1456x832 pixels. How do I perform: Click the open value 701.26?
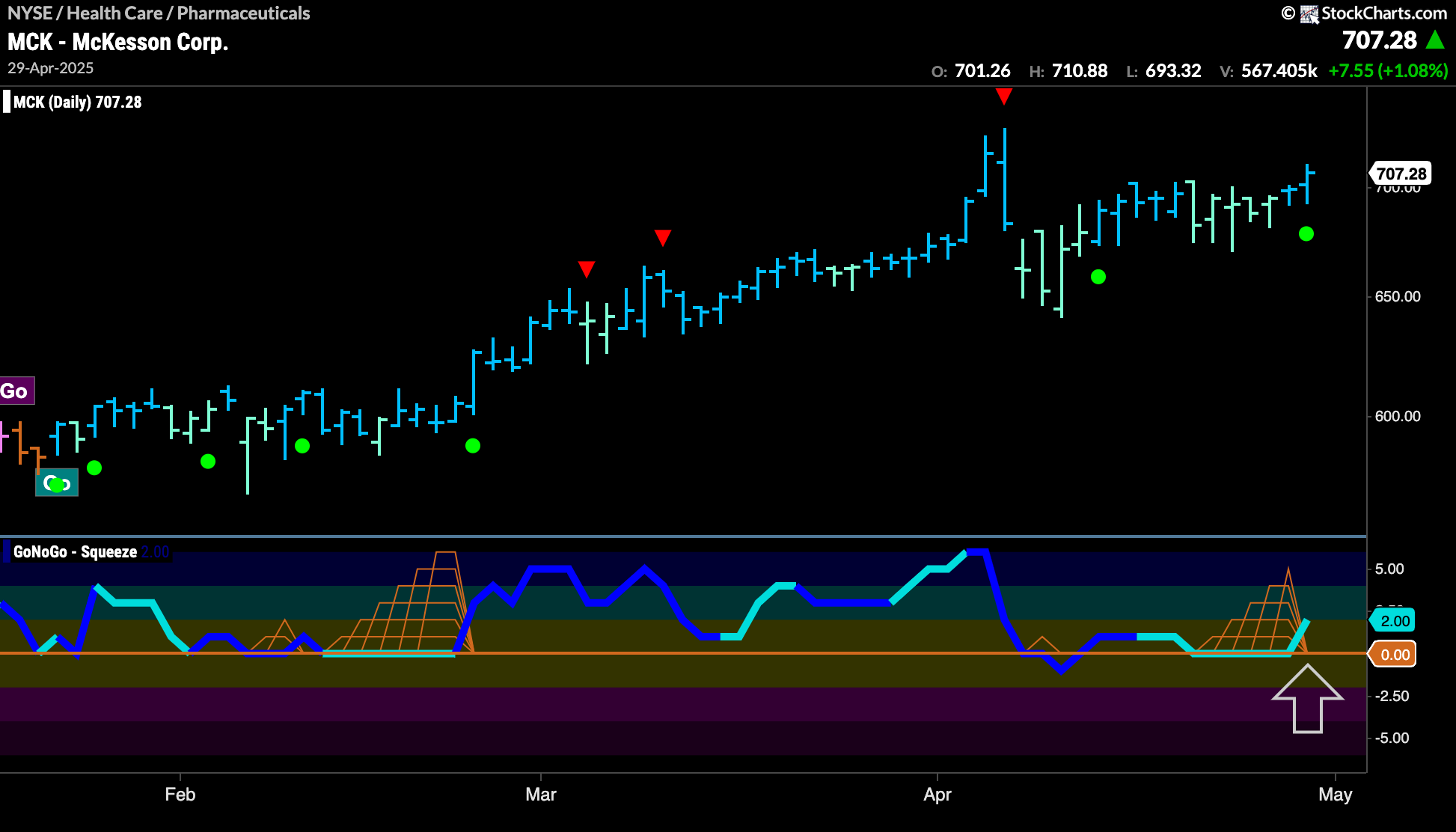coord(982,71)
